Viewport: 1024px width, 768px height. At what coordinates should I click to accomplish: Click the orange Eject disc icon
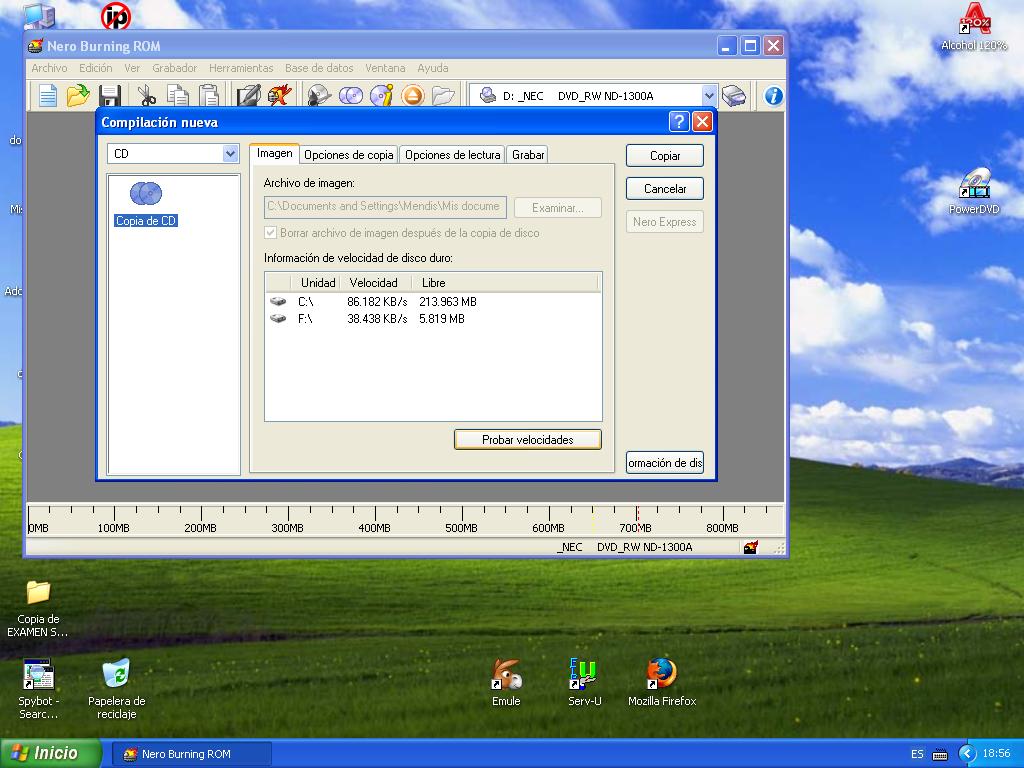pyautogui.click(x=413, y=96)
